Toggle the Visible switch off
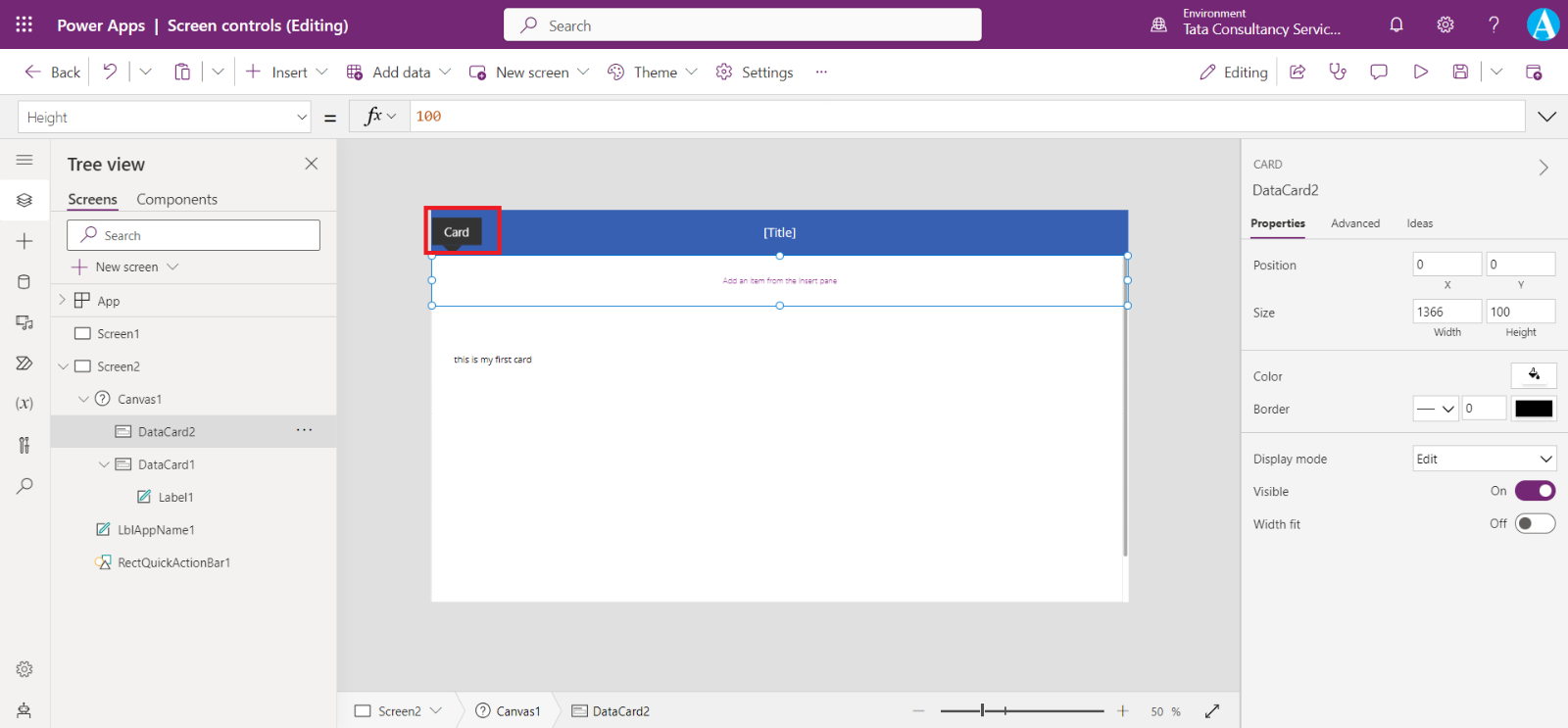The height and width of the screenshot is (728, 1568). [1535, 491]
